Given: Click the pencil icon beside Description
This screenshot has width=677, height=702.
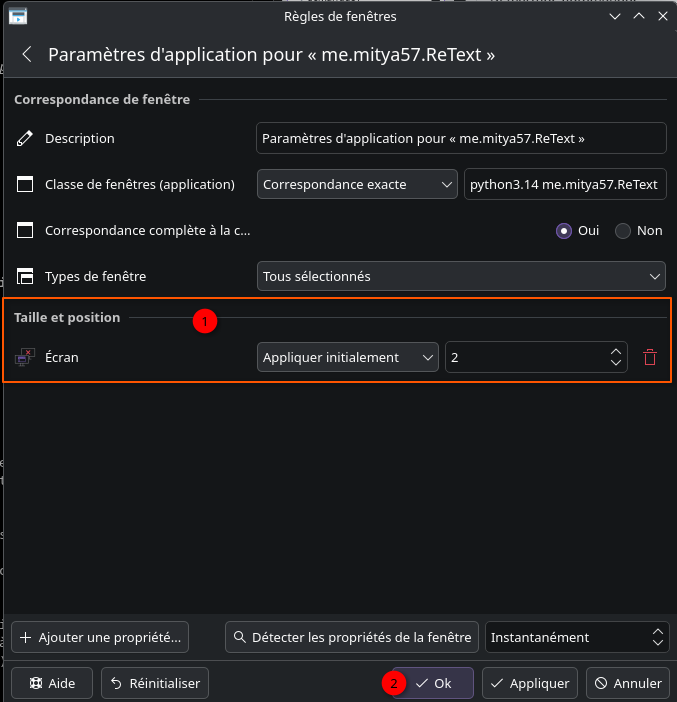Looking at the screenshot, I should point(25,138).
